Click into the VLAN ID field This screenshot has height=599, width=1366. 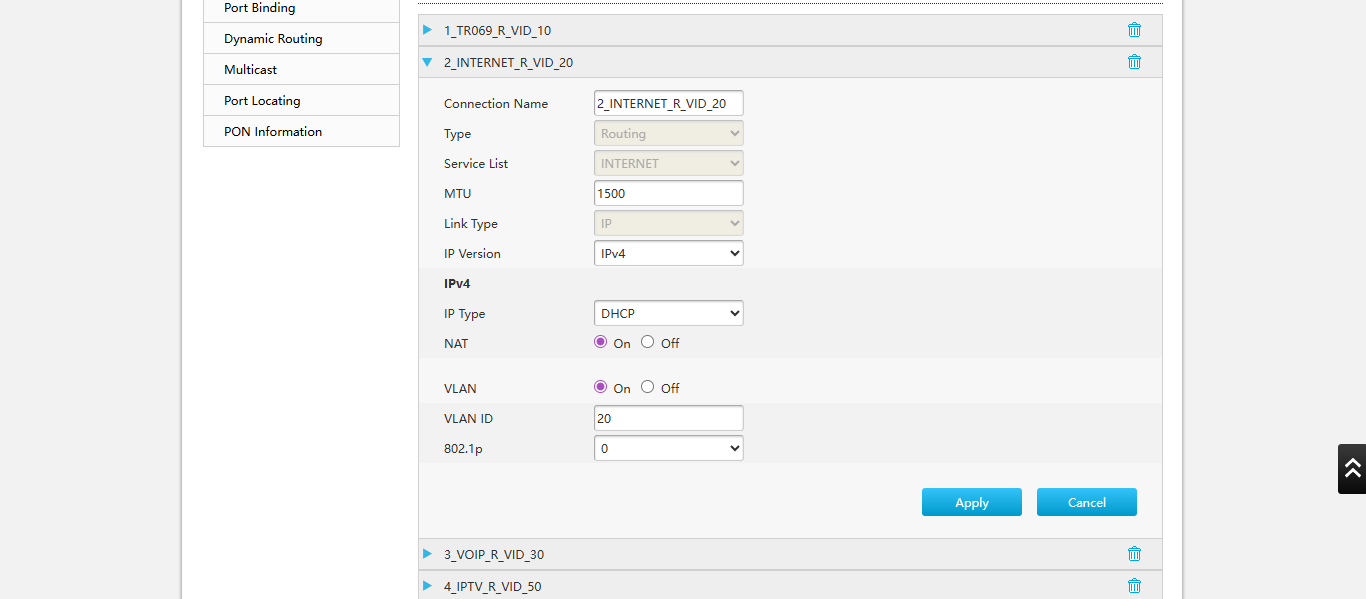click(668, 418)
